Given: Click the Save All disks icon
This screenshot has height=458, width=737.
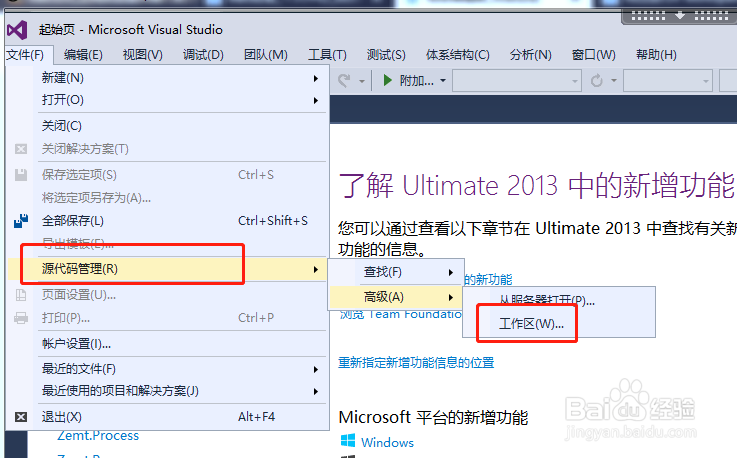Looking at the screenshot, I should [21, 221].
